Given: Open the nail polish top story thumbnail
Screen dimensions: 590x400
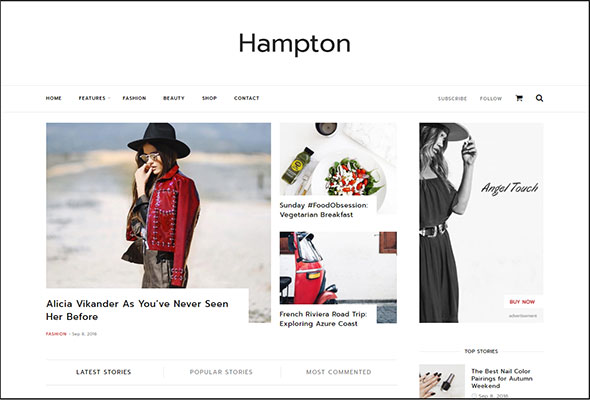Looking at the screenshot, I should (442, 381).
